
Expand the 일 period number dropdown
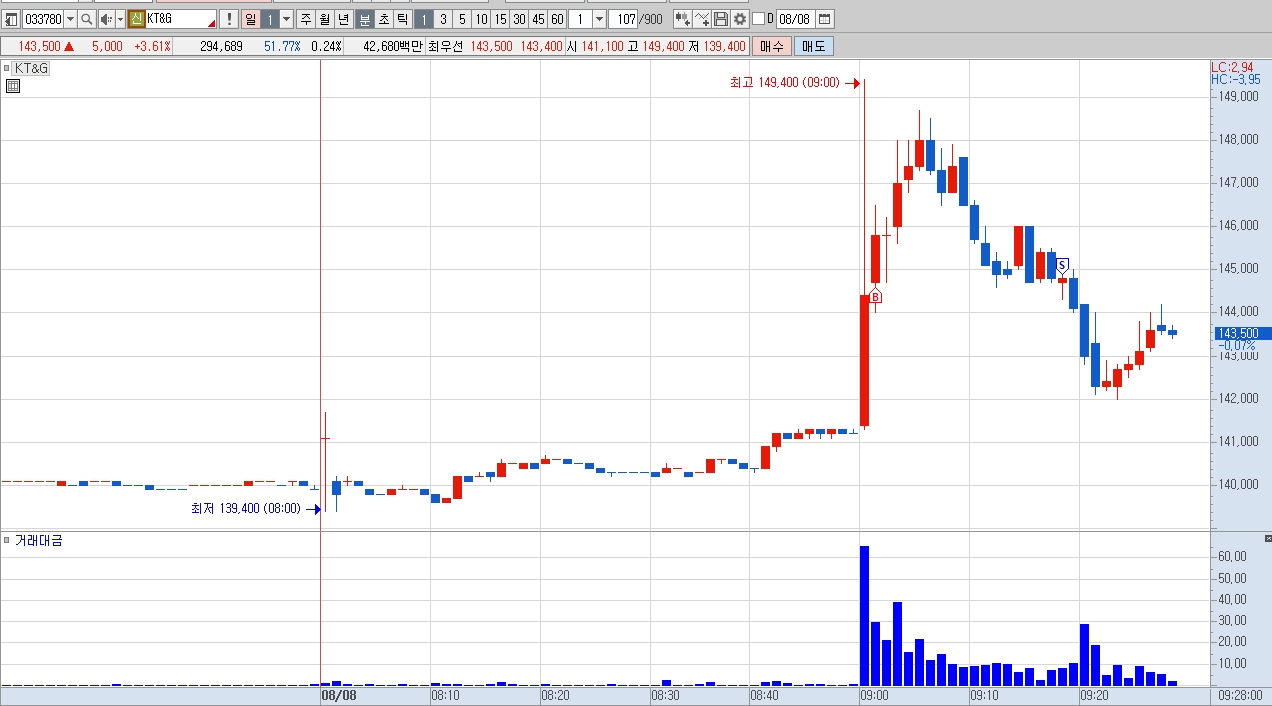point(286,19)
